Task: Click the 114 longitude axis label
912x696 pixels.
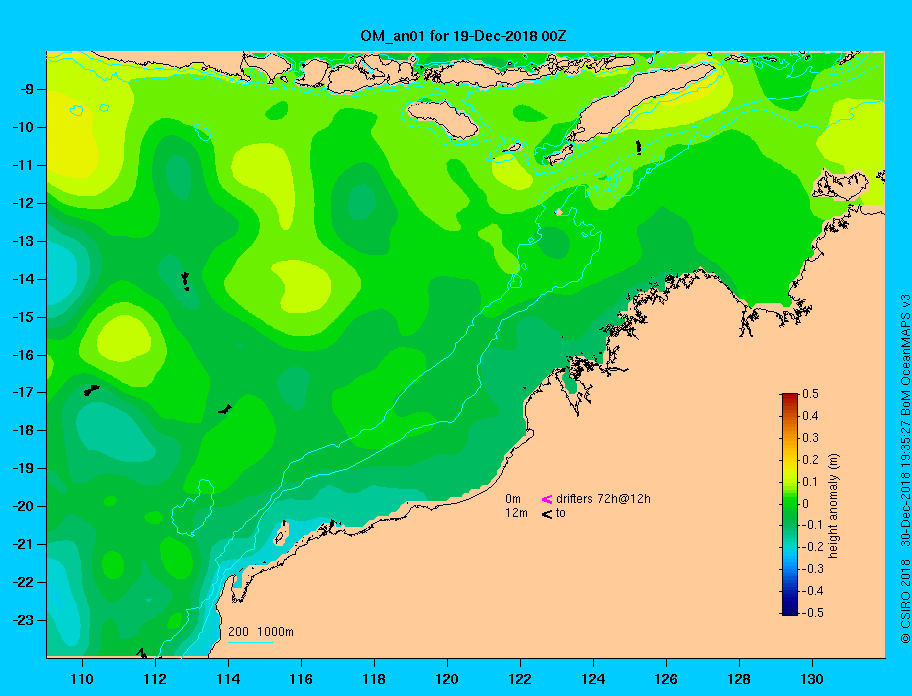Action: [x=228, y=679]
